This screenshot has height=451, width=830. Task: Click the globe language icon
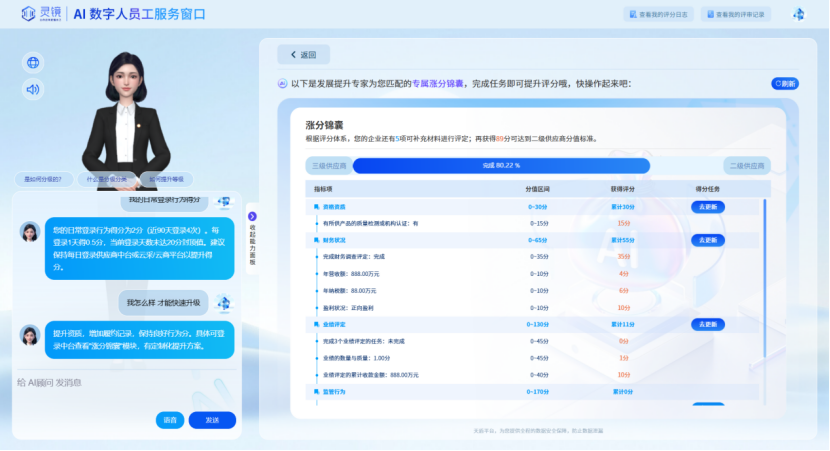point(33,62)
